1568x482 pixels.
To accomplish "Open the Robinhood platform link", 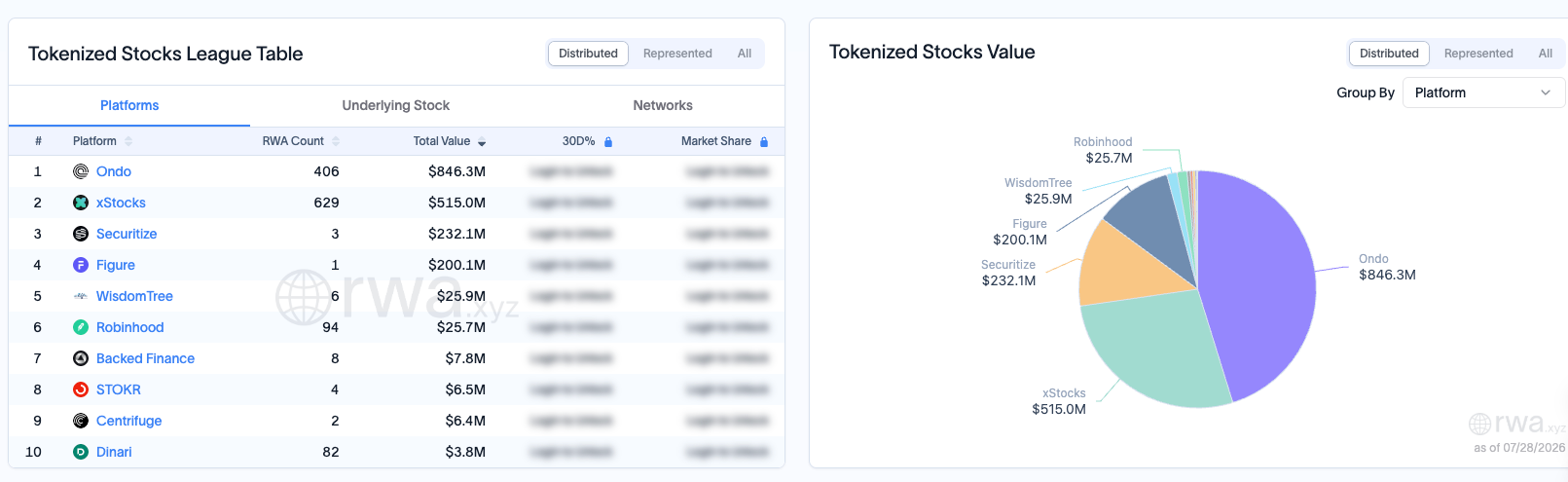I will tap(129, 327).
